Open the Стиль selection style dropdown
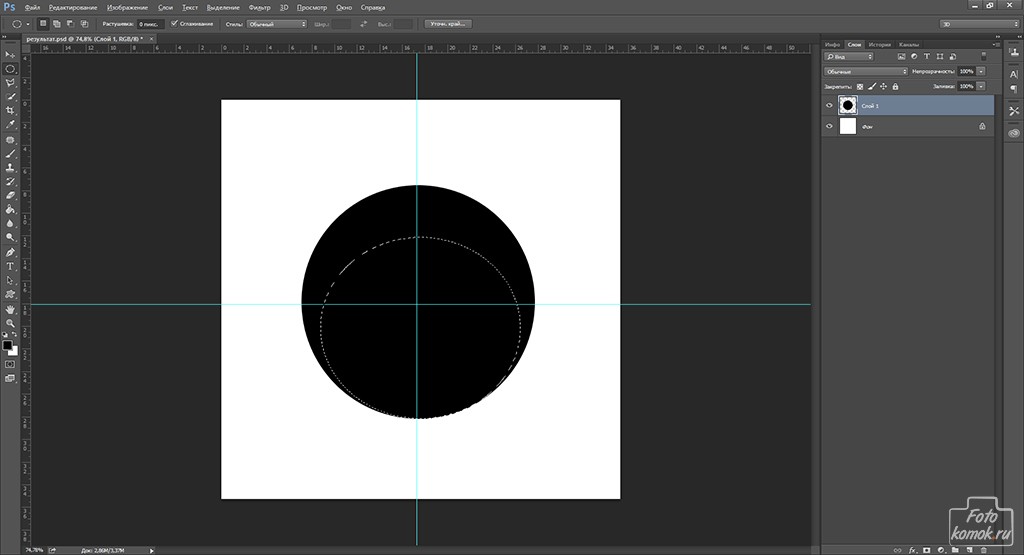Viewport: 1024px width, 555px height. [277, 24]
